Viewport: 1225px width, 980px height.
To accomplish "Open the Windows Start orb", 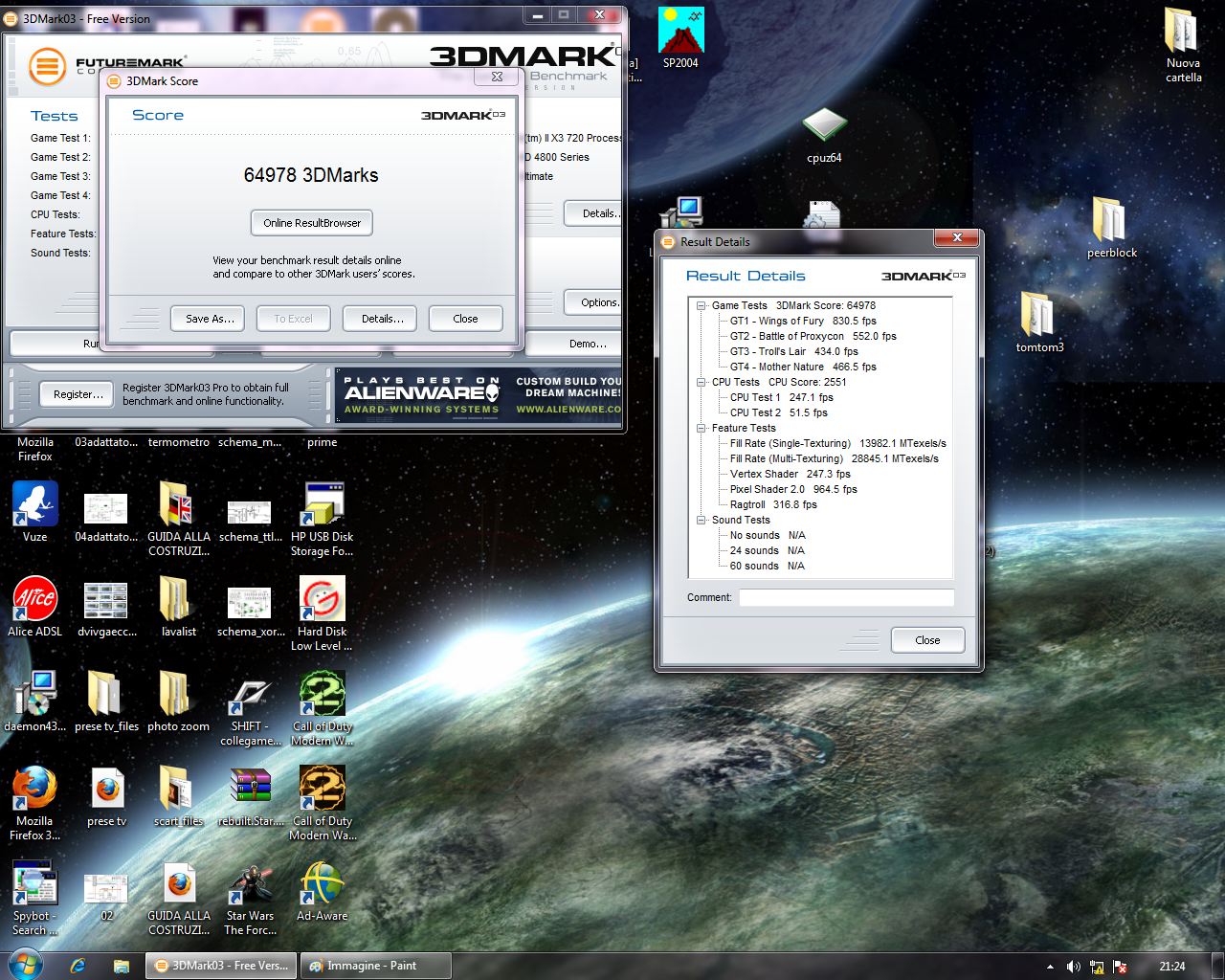I will (x=25, y=966).
